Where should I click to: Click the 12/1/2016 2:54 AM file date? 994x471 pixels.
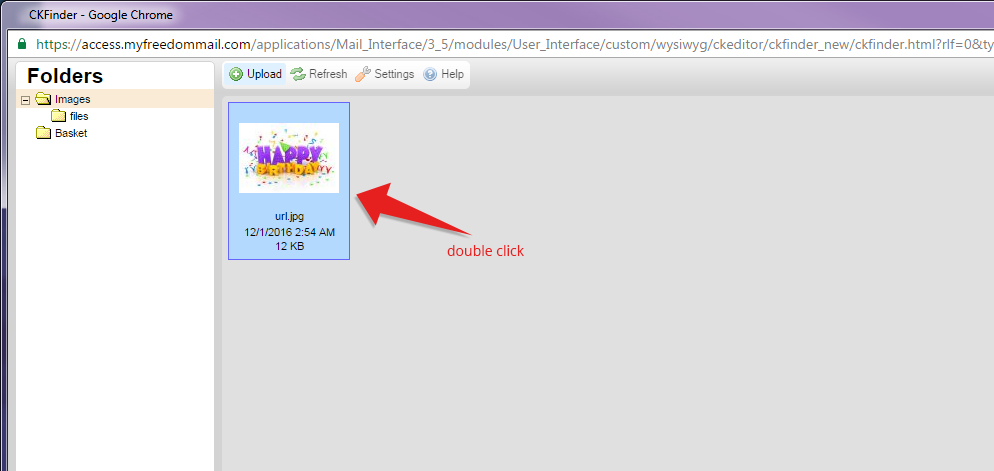[x=290, y=232]
